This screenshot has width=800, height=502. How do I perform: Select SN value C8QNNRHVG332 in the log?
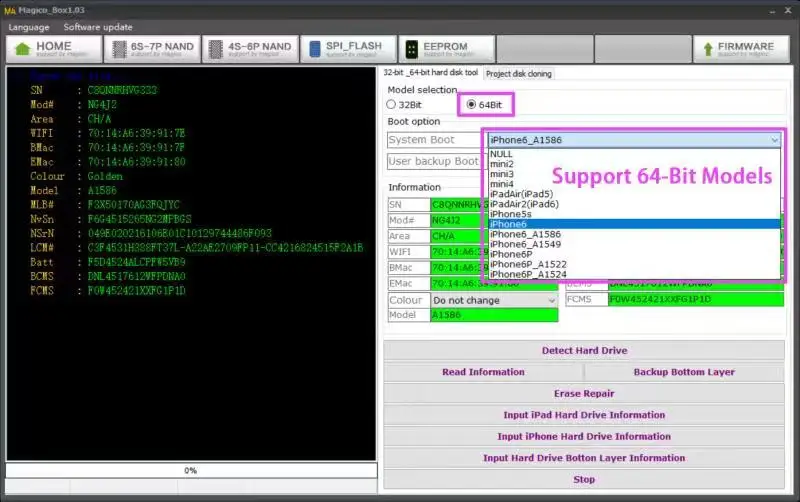click(x=122, y=90)
